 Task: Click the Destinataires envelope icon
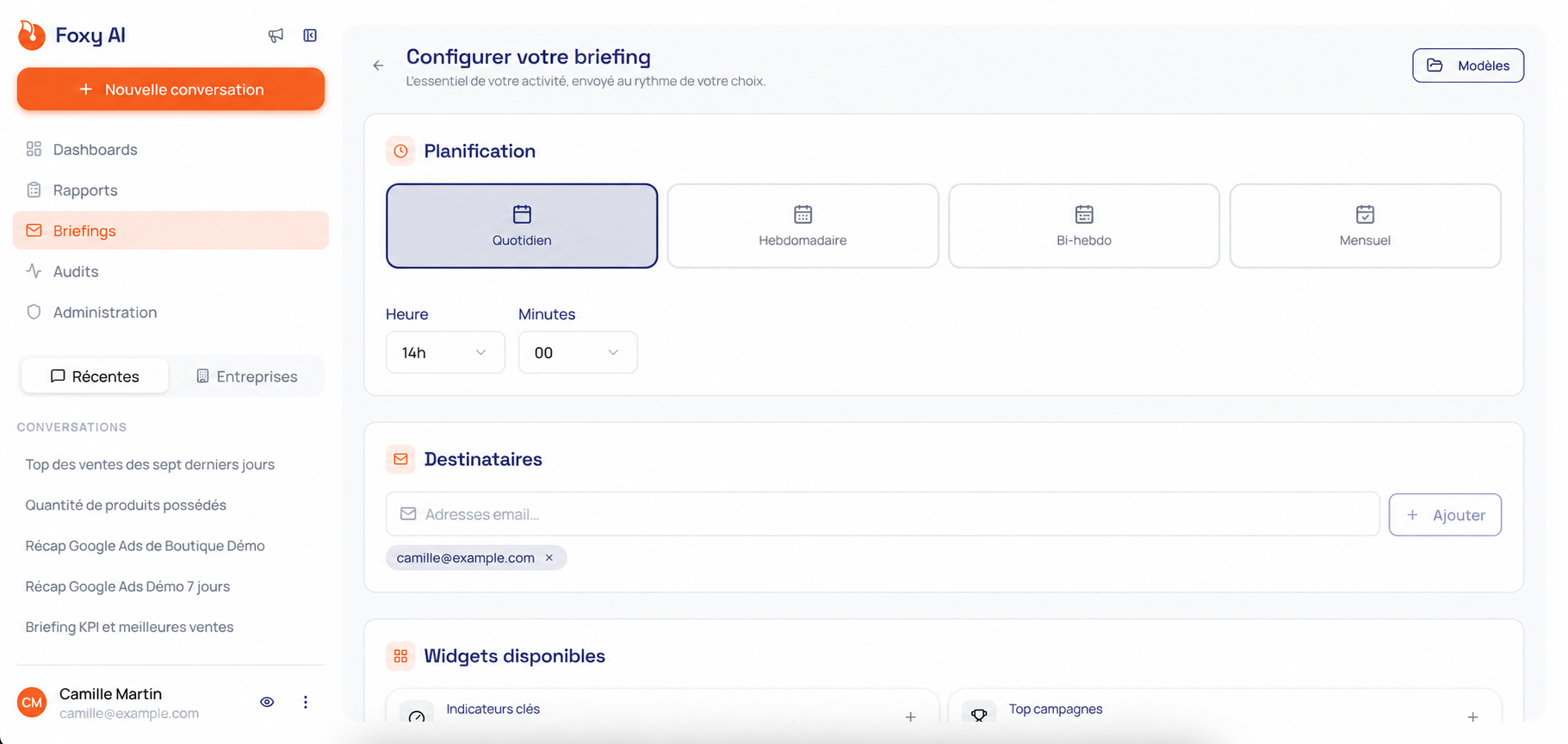click(x=400, y=459)
